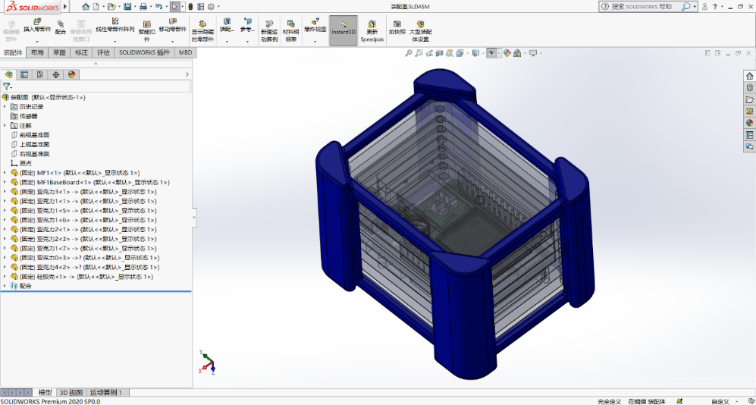Expand manager panel tabs chevron arrow
The height and width of the screenshot is (405, 756).
pos(187,74)
